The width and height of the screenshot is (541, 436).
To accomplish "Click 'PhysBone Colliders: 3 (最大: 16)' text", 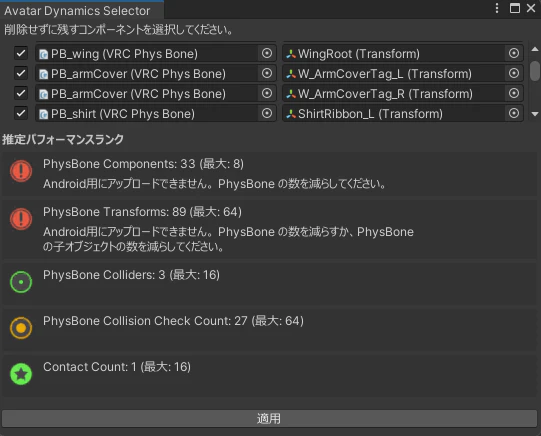I will point(131,275).
